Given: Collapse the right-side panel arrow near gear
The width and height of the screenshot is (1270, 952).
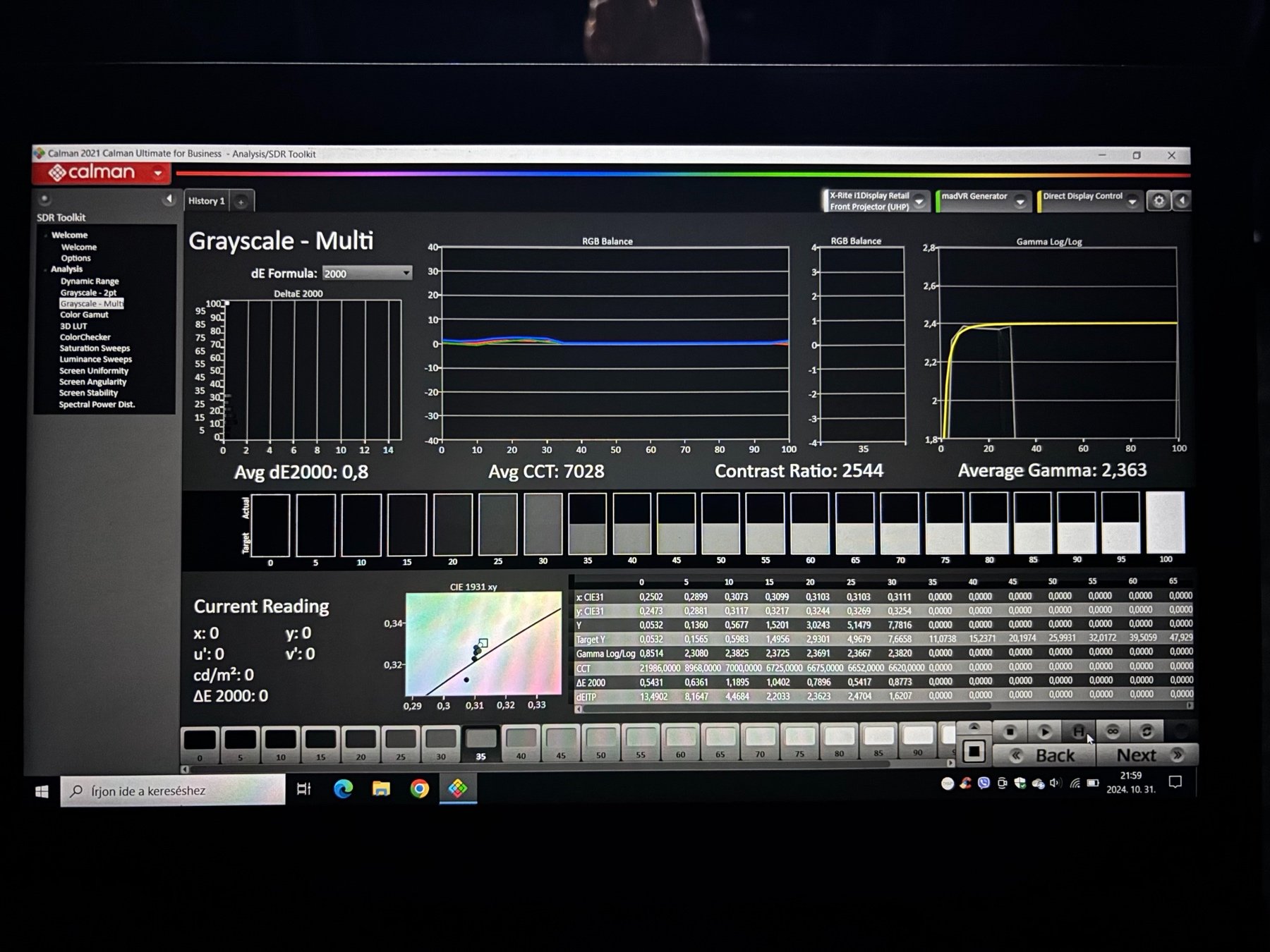Looking at the screenshot, I should 1183,201.
